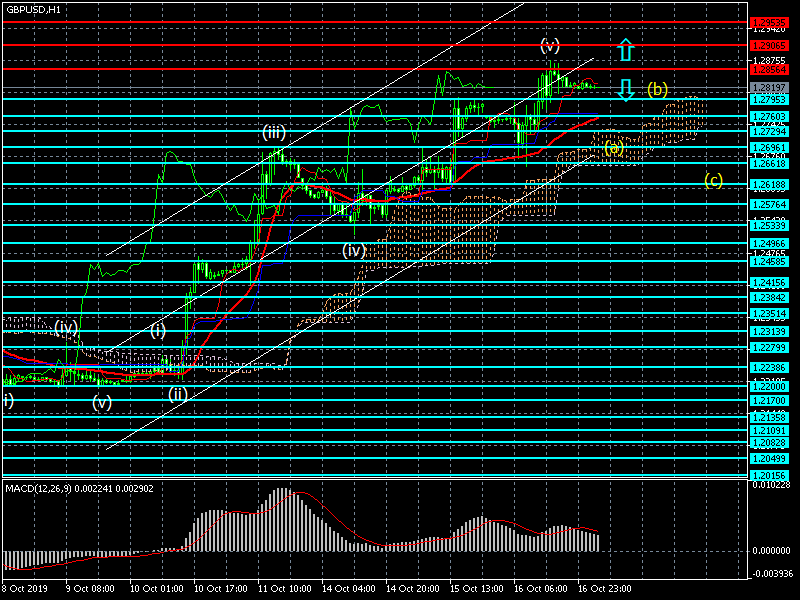Click the 1.25339 price level tag
The image size is (800, 600).
pos(769,225)
